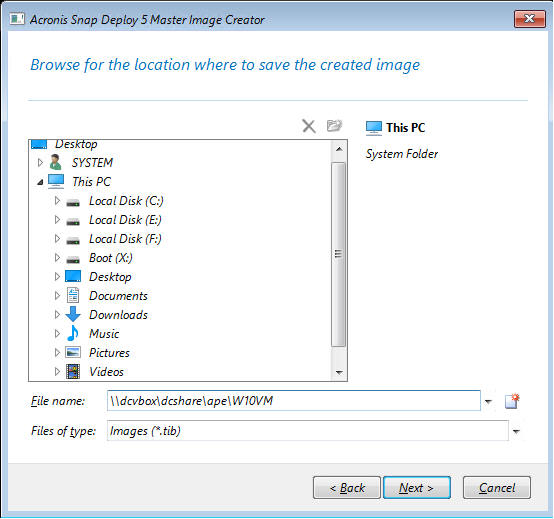This screenshot has width=554, height=519.
Task: Select 'Local Disk (E:)' in the tree
Action: click(x=125, y=220)
